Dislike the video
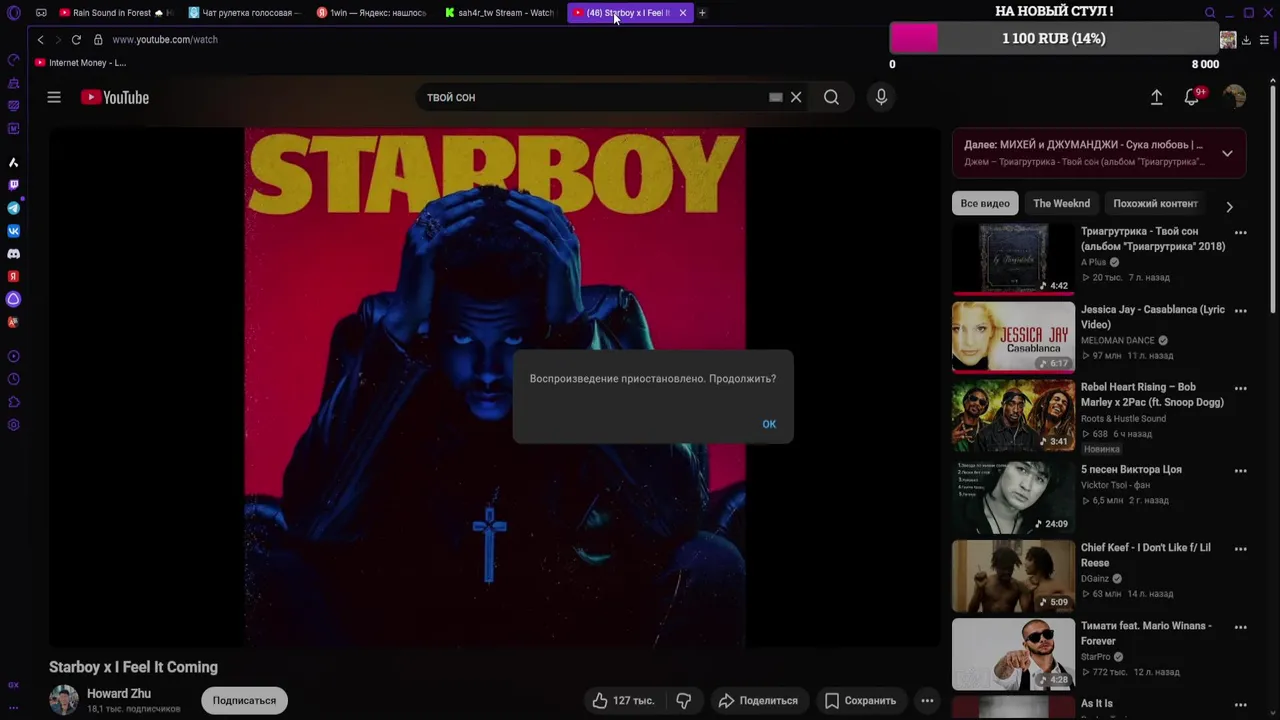Image resolution: width=1280 pixels, height=720 pixels. [684, 701]
